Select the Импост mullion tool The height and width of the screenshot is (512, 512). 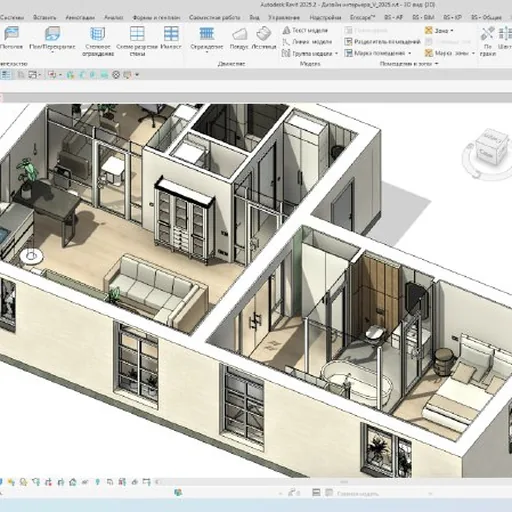click(171, 38)
